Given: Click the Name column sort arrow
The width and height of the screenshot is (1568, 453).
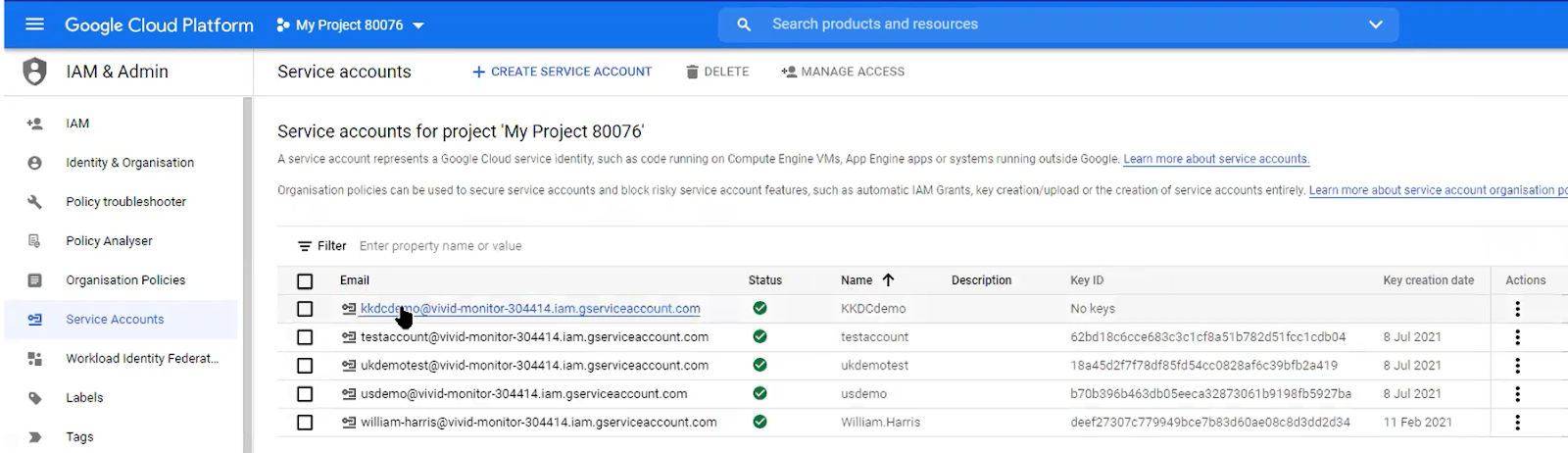Looking at the screenshot, I should point(888,279).
